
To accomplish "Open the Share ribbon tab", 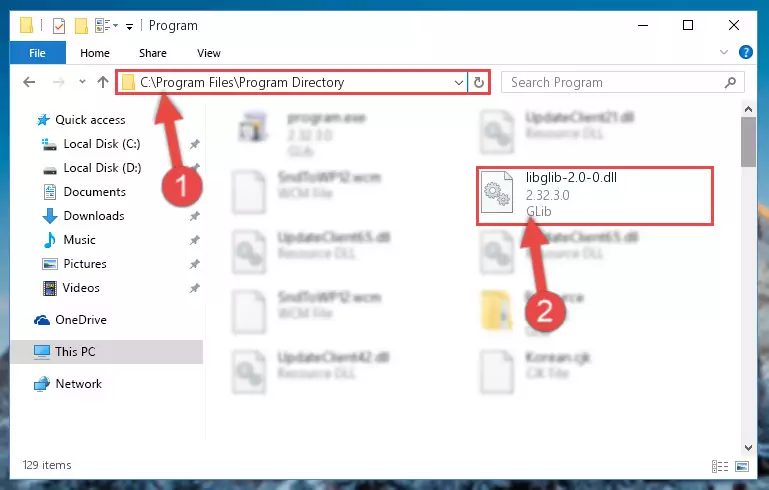I will [153, 53].
